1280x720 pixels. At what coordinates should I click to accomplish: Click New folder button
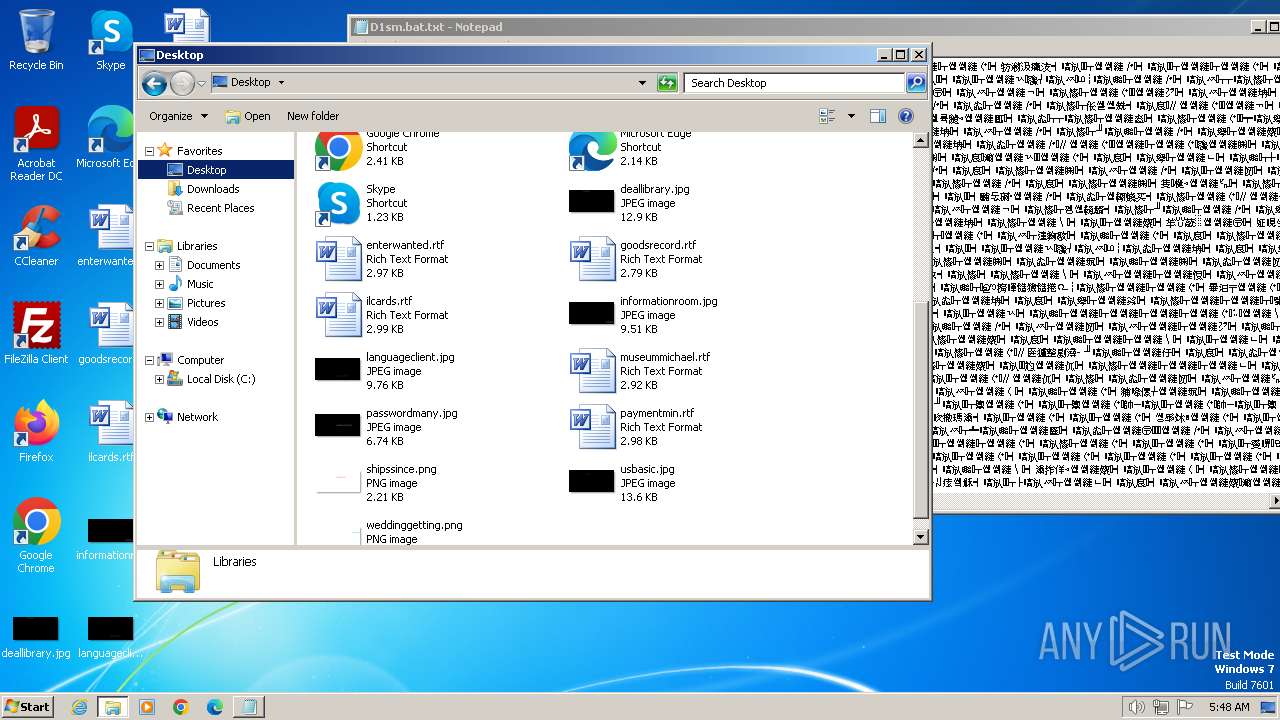[313, 116]
